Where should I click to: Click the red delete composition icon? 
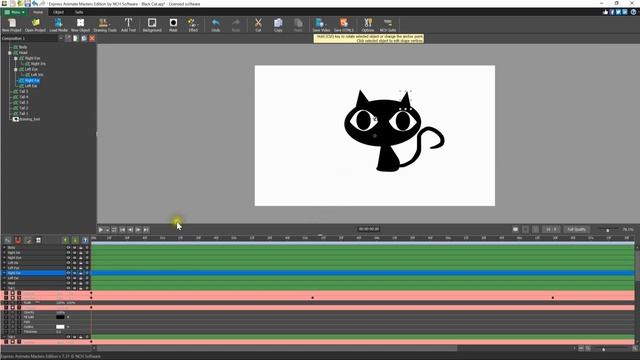click(x=92, y=38)
